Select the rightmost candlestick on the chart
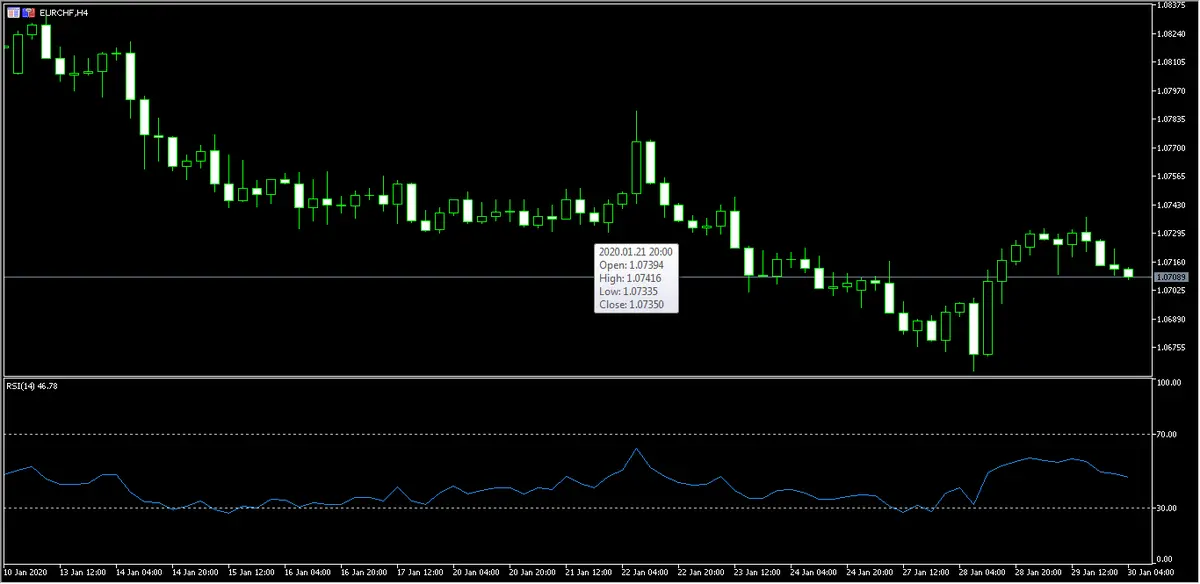The width and height of the screenshot is (1200, 584). [1129, 273]
